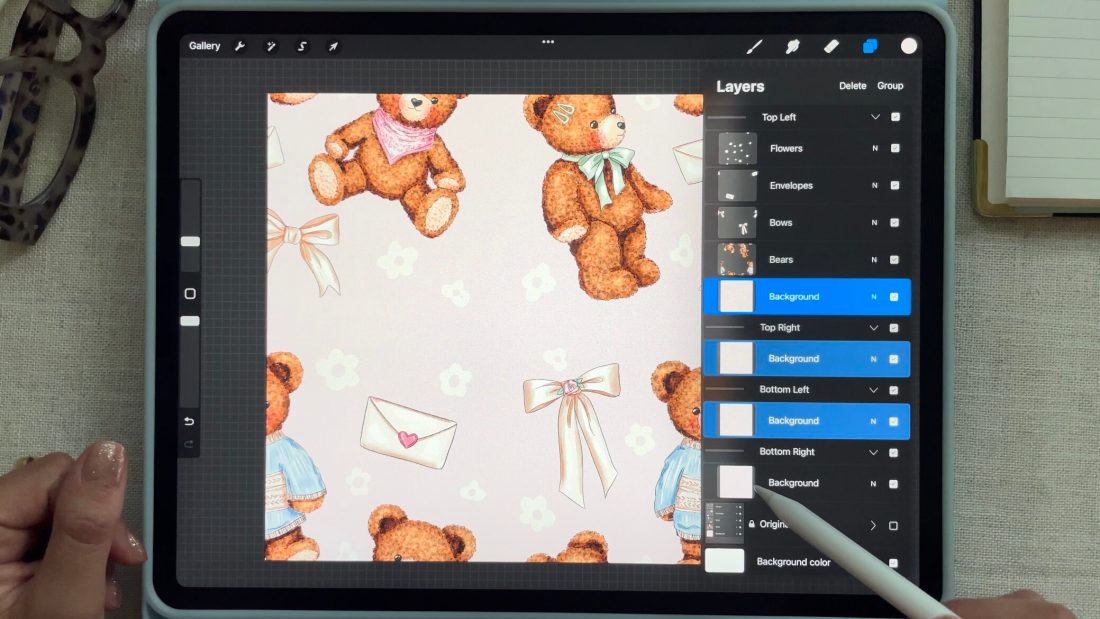
Task: Tap the three-dot menu at top center
Action: point(548,42)
